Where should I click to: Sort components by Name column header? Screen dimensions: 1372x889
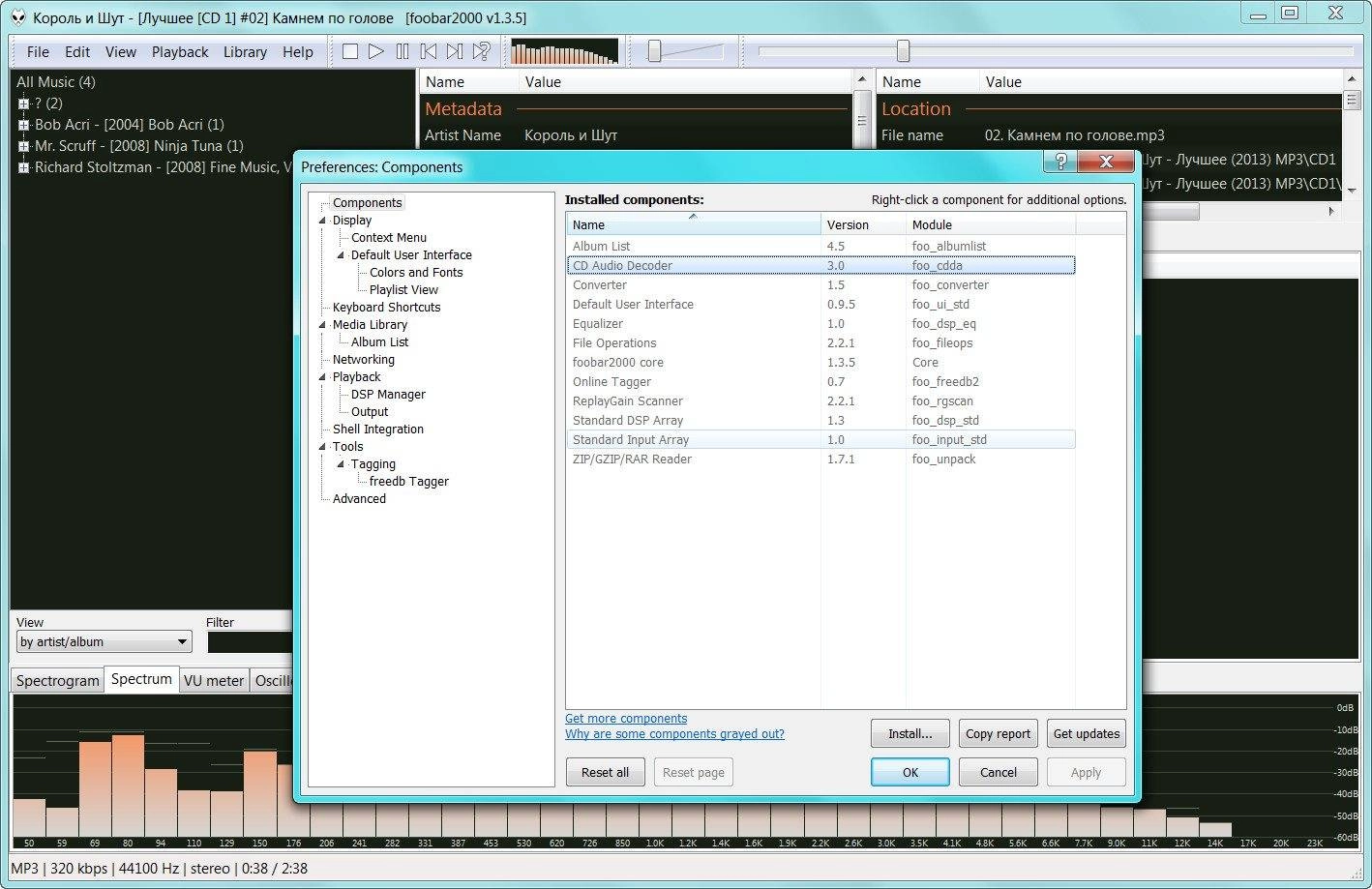coord(694,224)
